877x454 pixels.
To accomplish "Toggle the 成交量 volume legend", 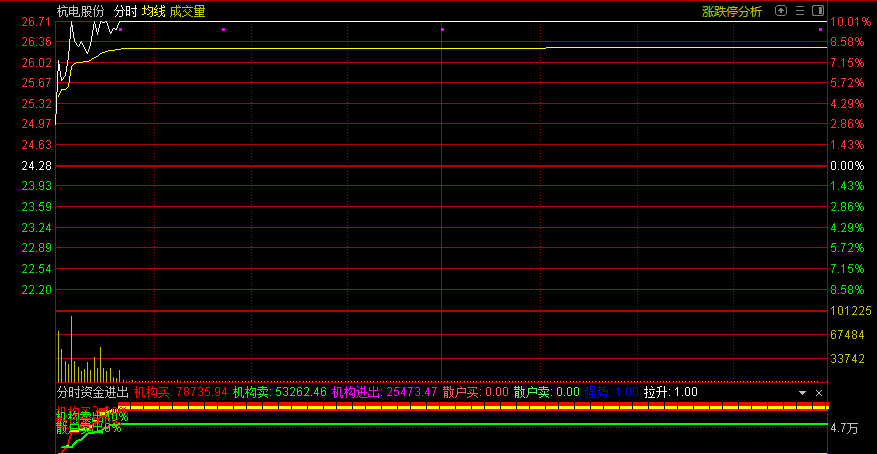I will pos(187,12).
